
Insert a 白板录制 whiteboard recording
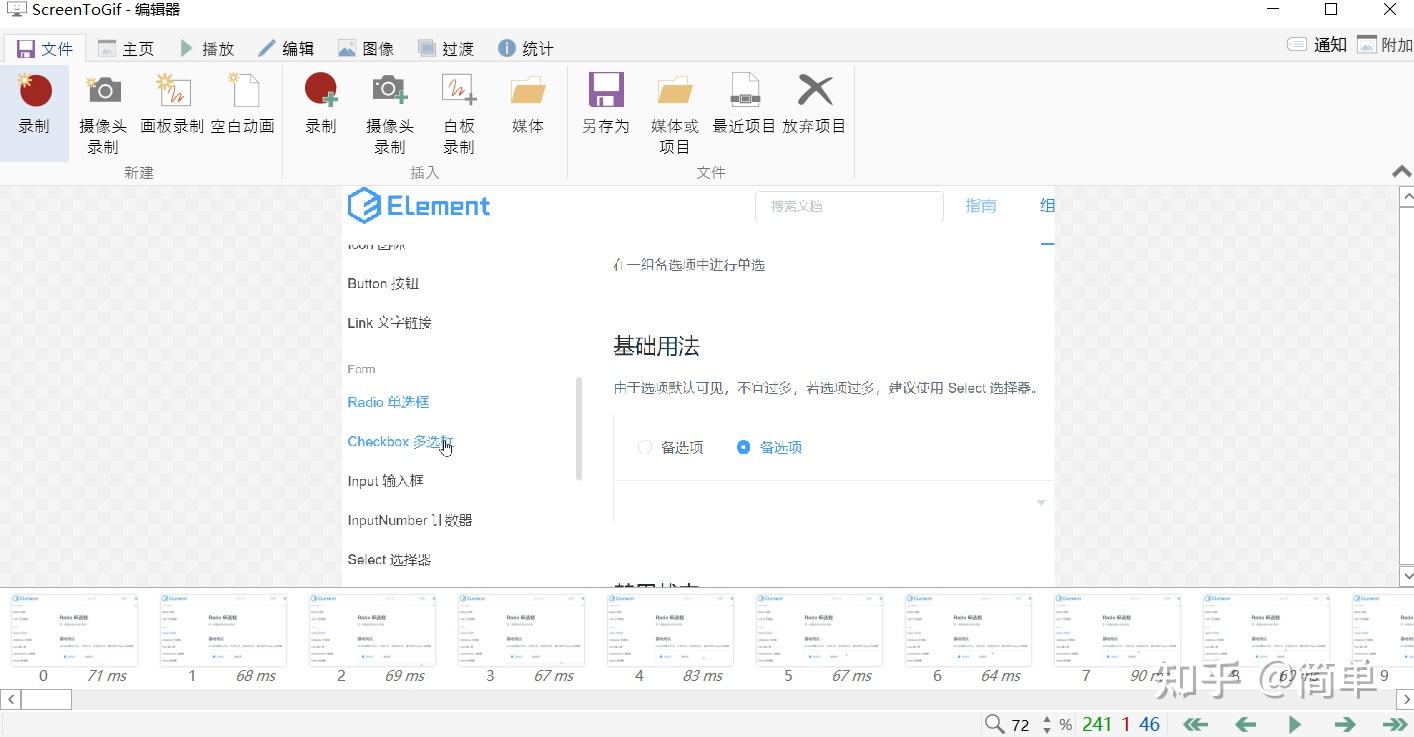pos(459,113)
